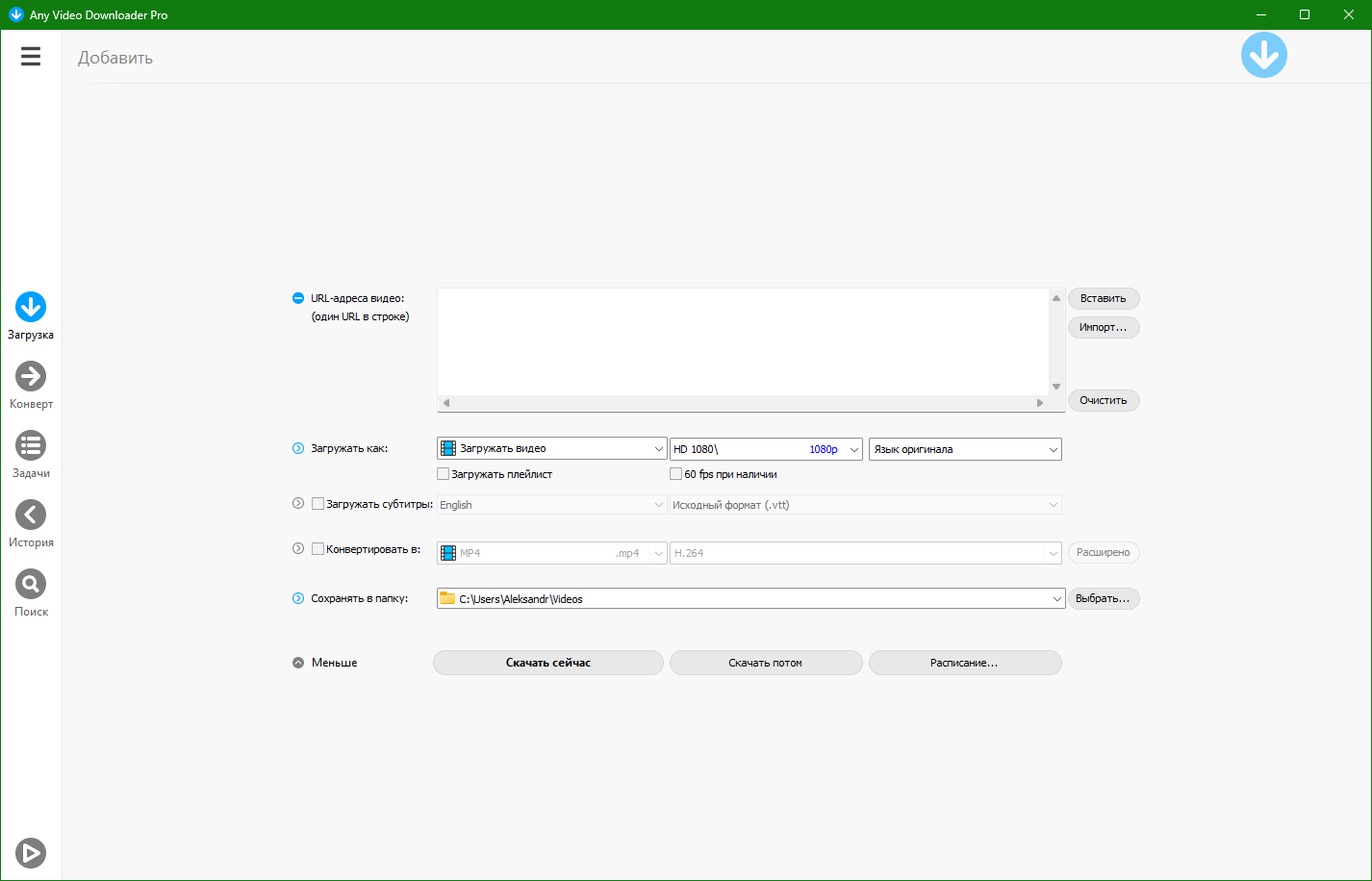Open the Поиск magnifier icon

(x=31, y=585)
